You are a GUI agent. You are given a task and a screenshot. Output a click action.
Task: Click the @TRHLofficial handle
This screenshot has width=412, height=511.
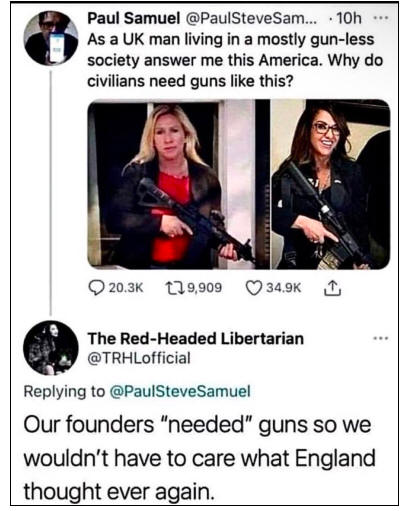point(139,358)
